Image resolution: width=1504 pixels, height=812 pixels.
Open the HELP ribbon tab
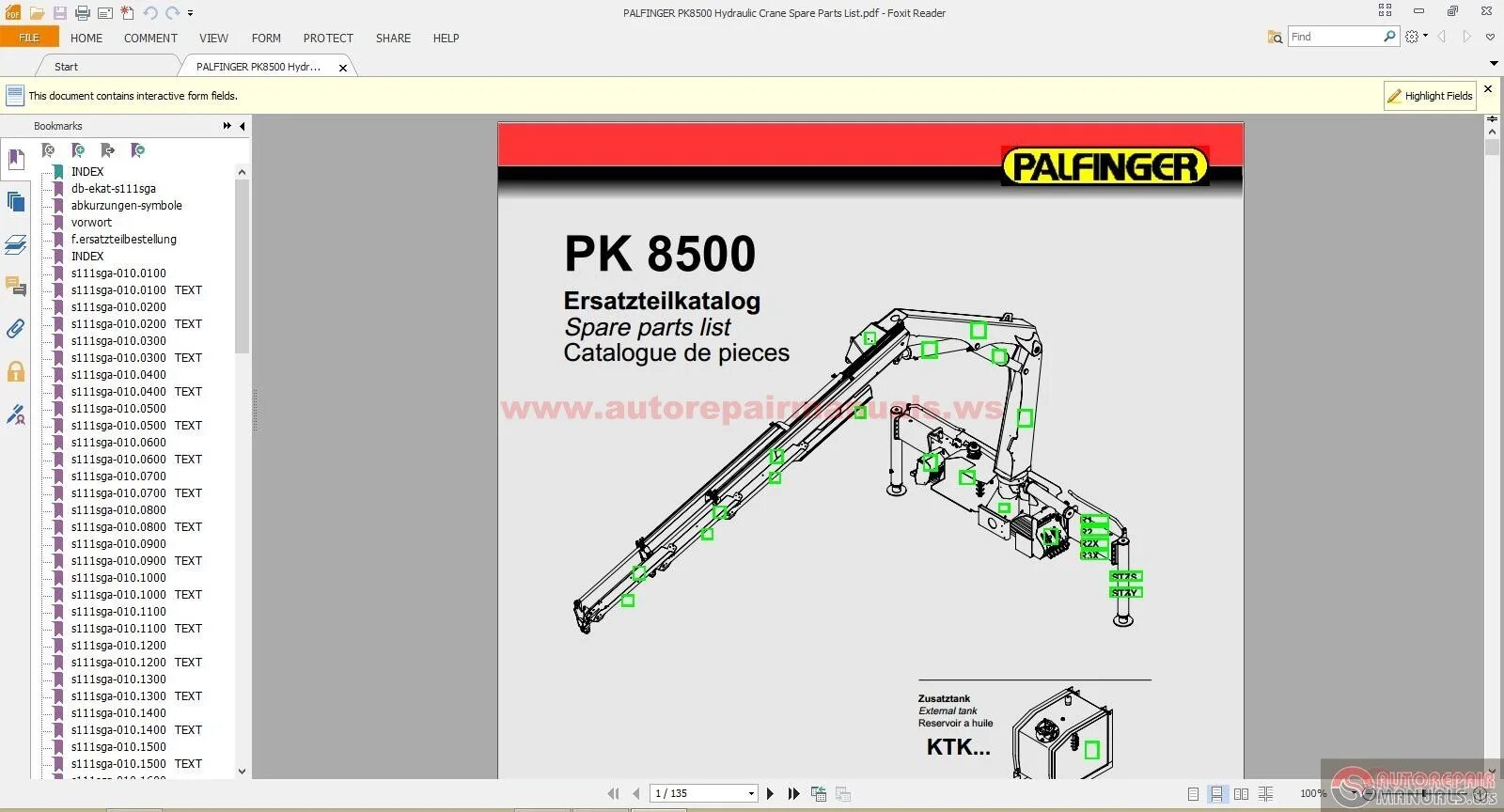point(446,39)
